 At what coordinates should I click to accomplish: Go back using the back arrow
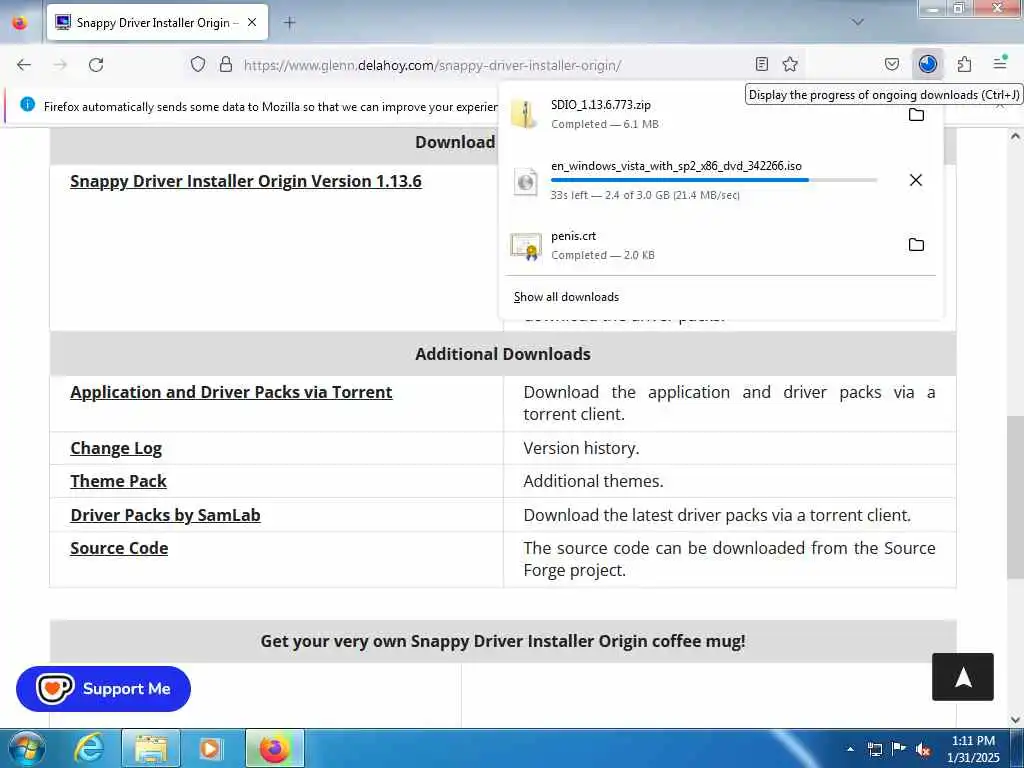[24, 65]
